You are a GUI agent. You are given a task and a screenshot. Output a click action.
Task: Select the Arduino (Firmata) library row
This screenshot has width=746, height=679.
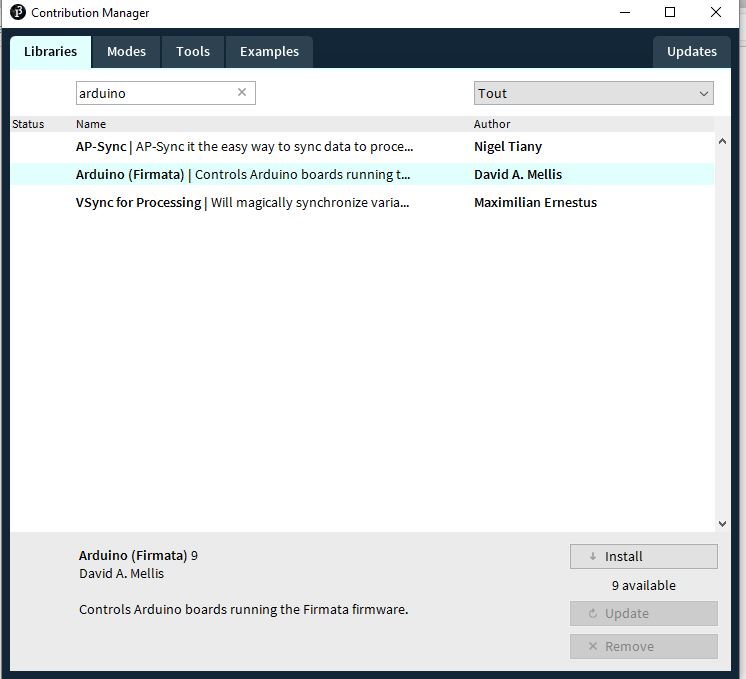tap(362, 175)
